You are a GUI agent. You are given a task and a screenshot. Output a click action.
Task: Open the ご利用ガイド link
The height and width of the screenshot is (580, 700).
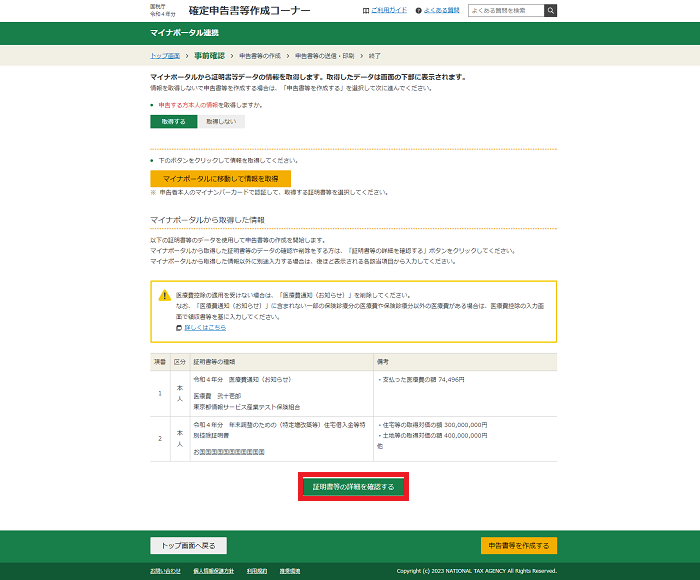tap(388, 10)
